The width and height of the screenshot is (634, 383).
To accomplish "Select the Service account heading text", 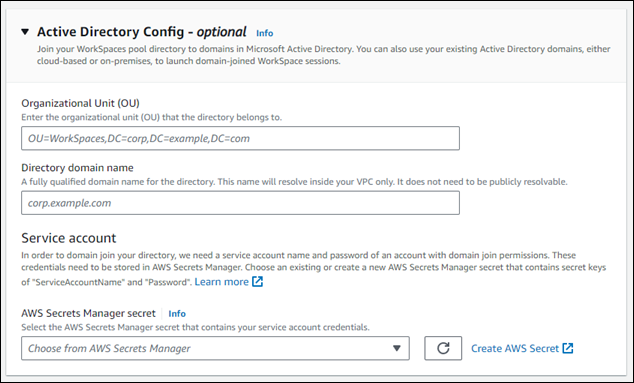I will tap(69, 238).
